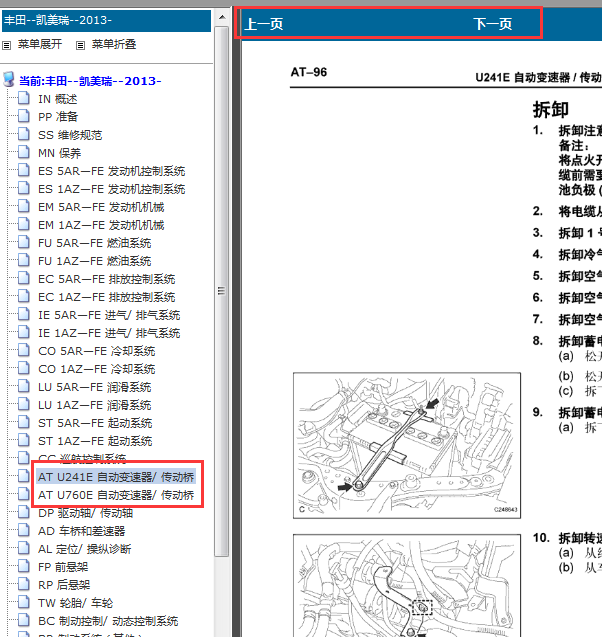Open ES 5AR—FE 发动机控制系统
602x637 pixels.
pos(112,171)
